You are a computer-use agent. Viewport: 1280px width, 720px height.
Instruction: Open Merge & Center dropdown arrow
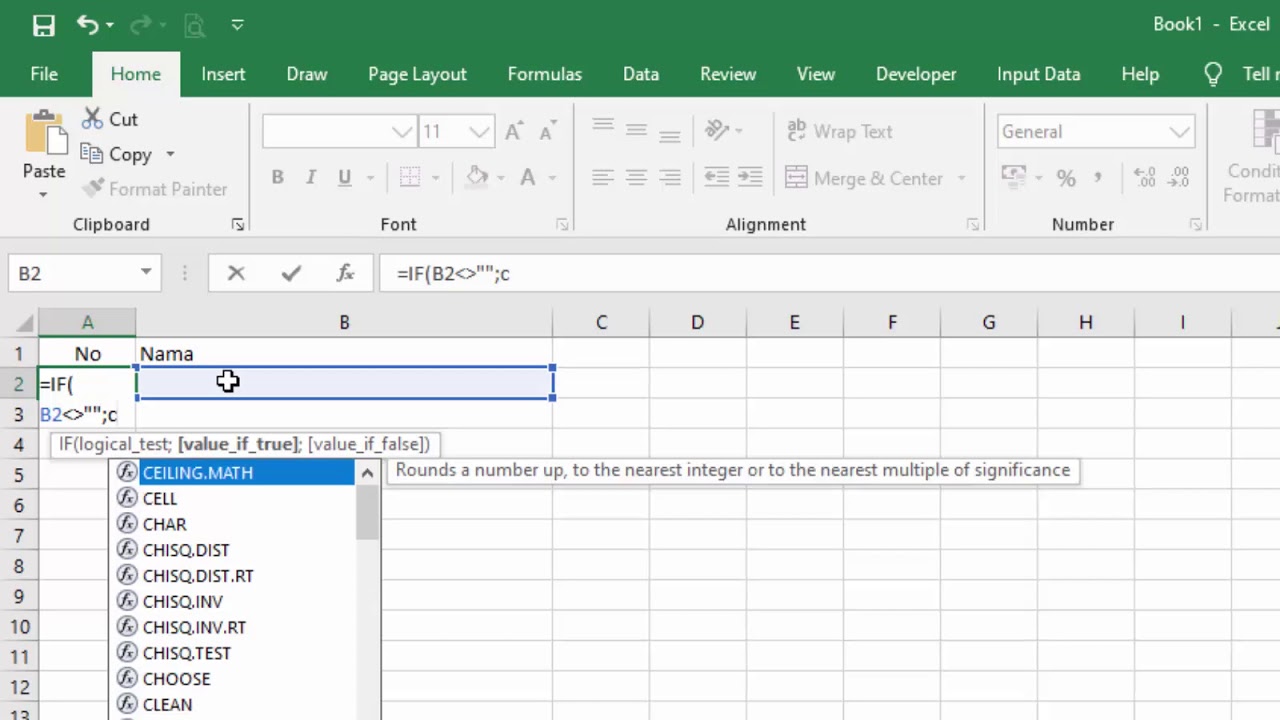962,178
